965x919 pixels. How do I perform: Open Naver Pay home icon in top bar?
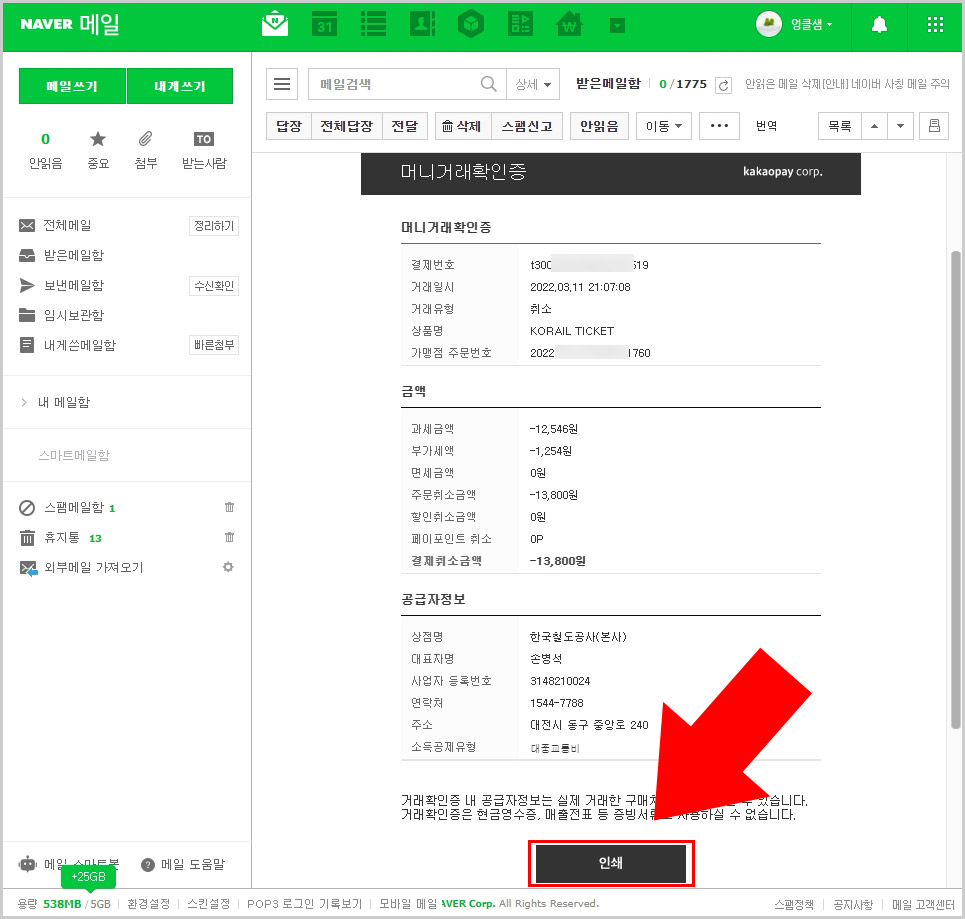point(568,24)
